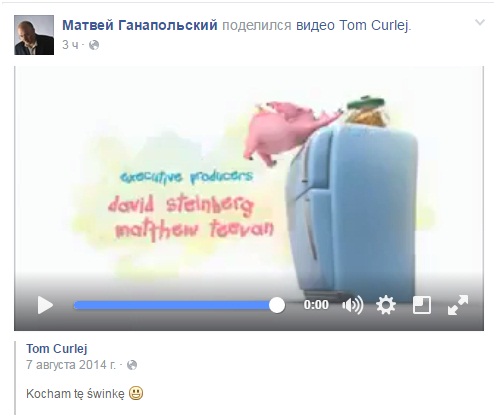Click the video progress slider handle
Image resolution: width=498 pixels, height=417 pixels.
277,305
